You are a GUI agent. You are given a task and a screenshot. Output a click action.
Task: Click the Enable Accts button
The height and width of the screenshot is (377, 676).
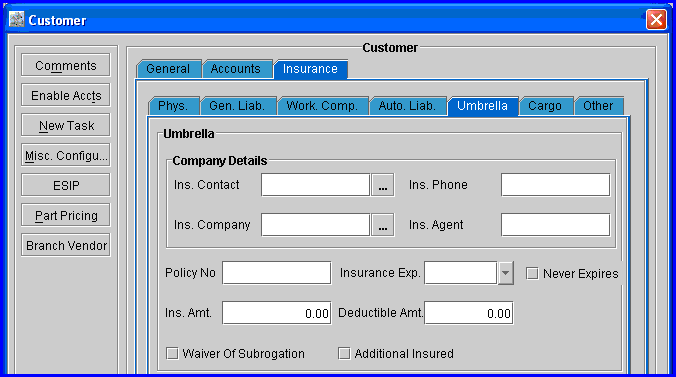tap(66, 95)
